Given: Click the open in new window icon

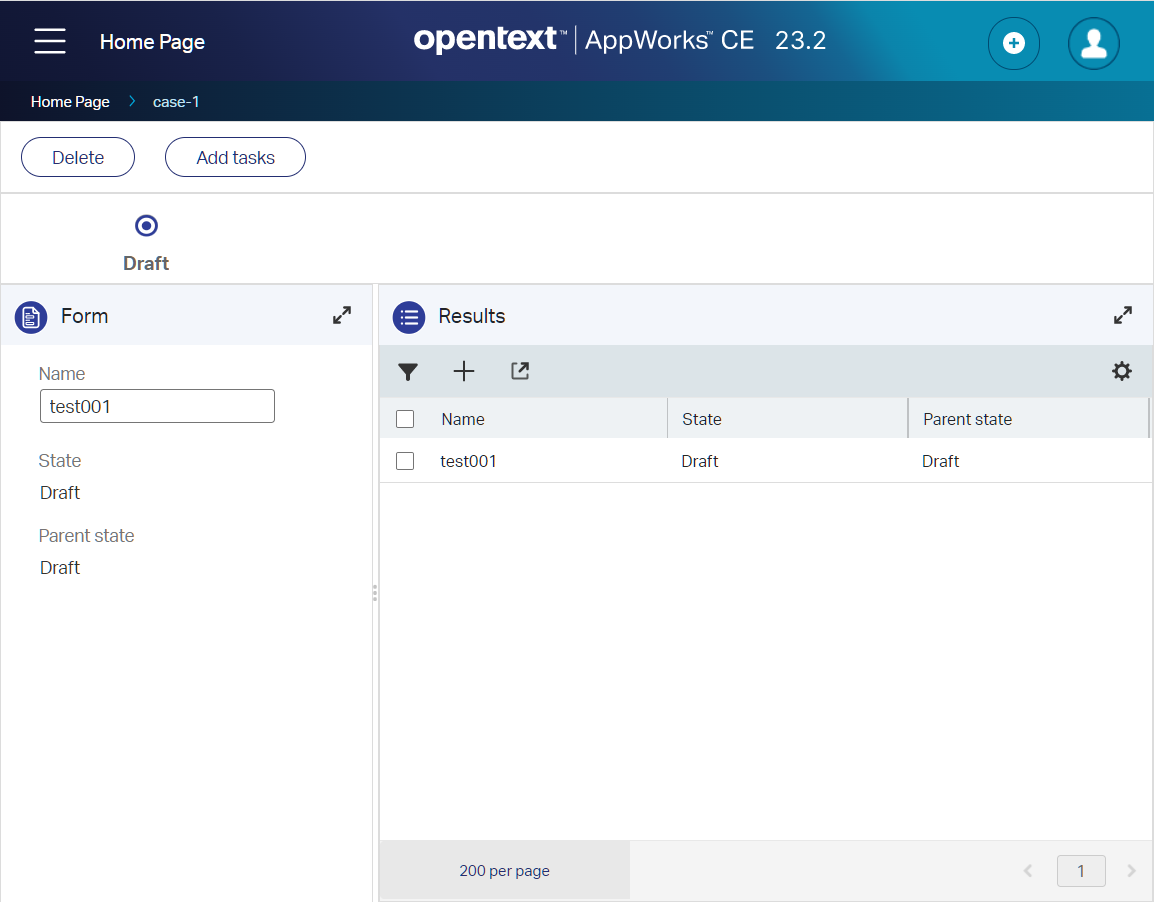Looking at the screenshot, I should tap(520, 371).
